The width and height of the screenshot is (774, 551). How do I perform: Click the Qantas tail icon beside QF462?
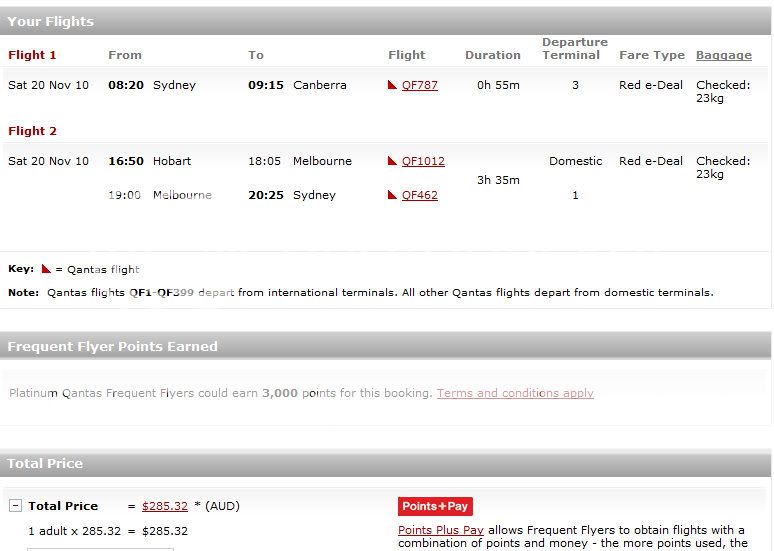(x=393, y=196)
